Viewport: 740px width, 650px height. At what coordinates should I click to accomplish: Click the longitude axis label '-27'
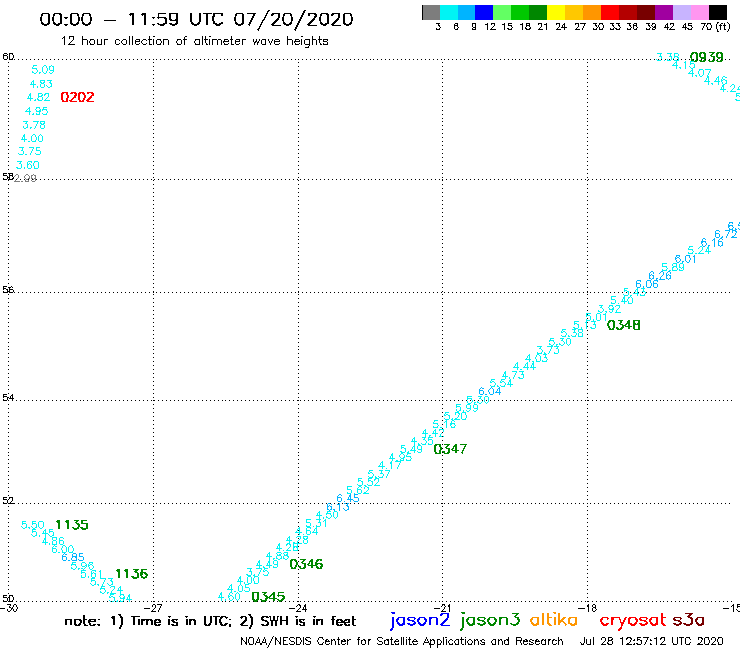click(x=152, y=608)
